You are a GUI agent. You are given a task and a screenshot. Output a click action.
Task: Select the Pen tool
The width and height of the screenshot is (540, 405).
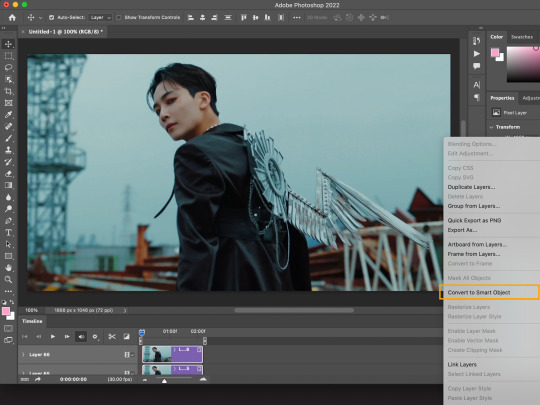point(8,221)
